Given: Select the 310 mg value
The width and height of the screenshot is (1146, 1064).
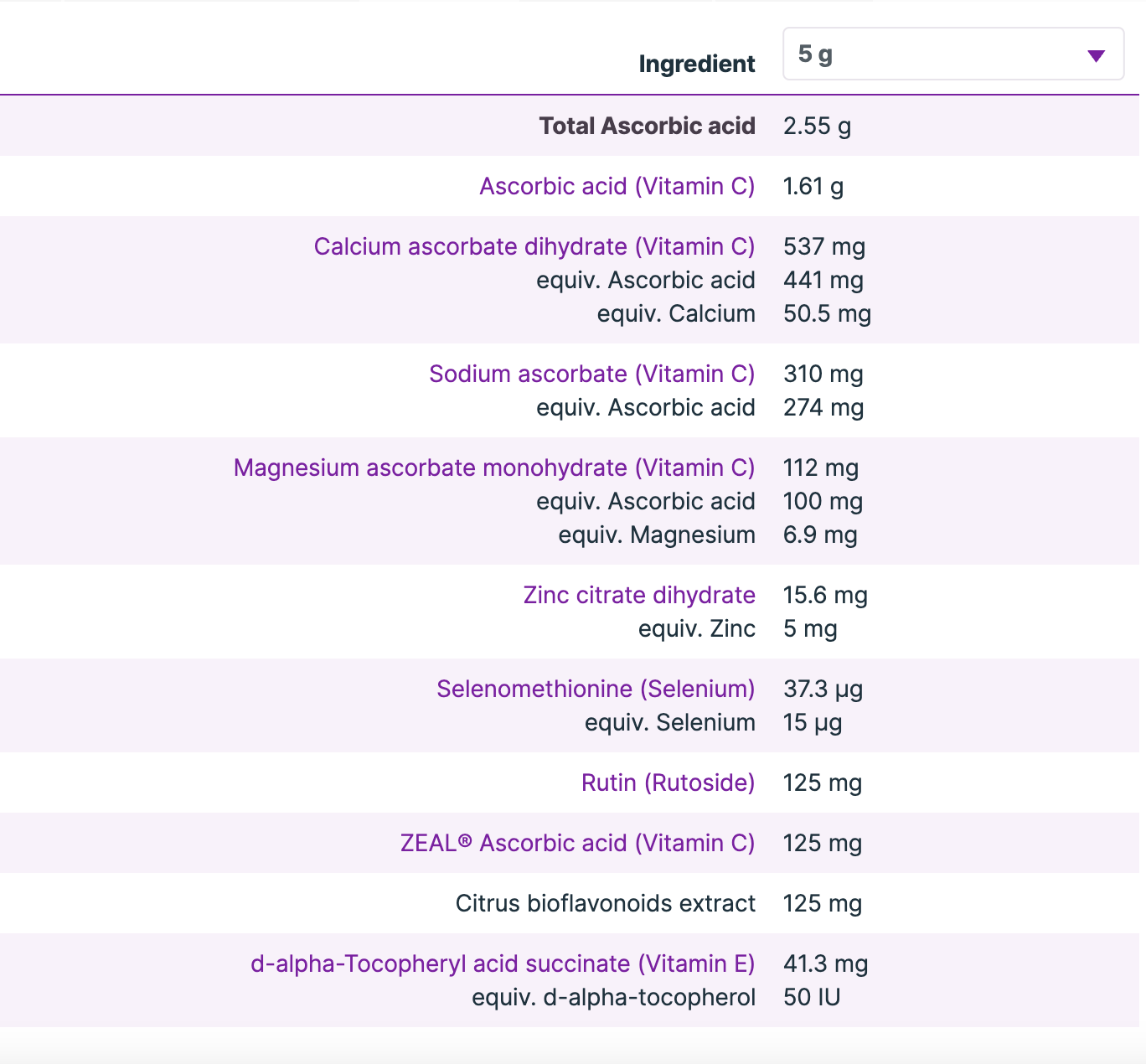Looking at the screenshot, I should click(823, 374).
